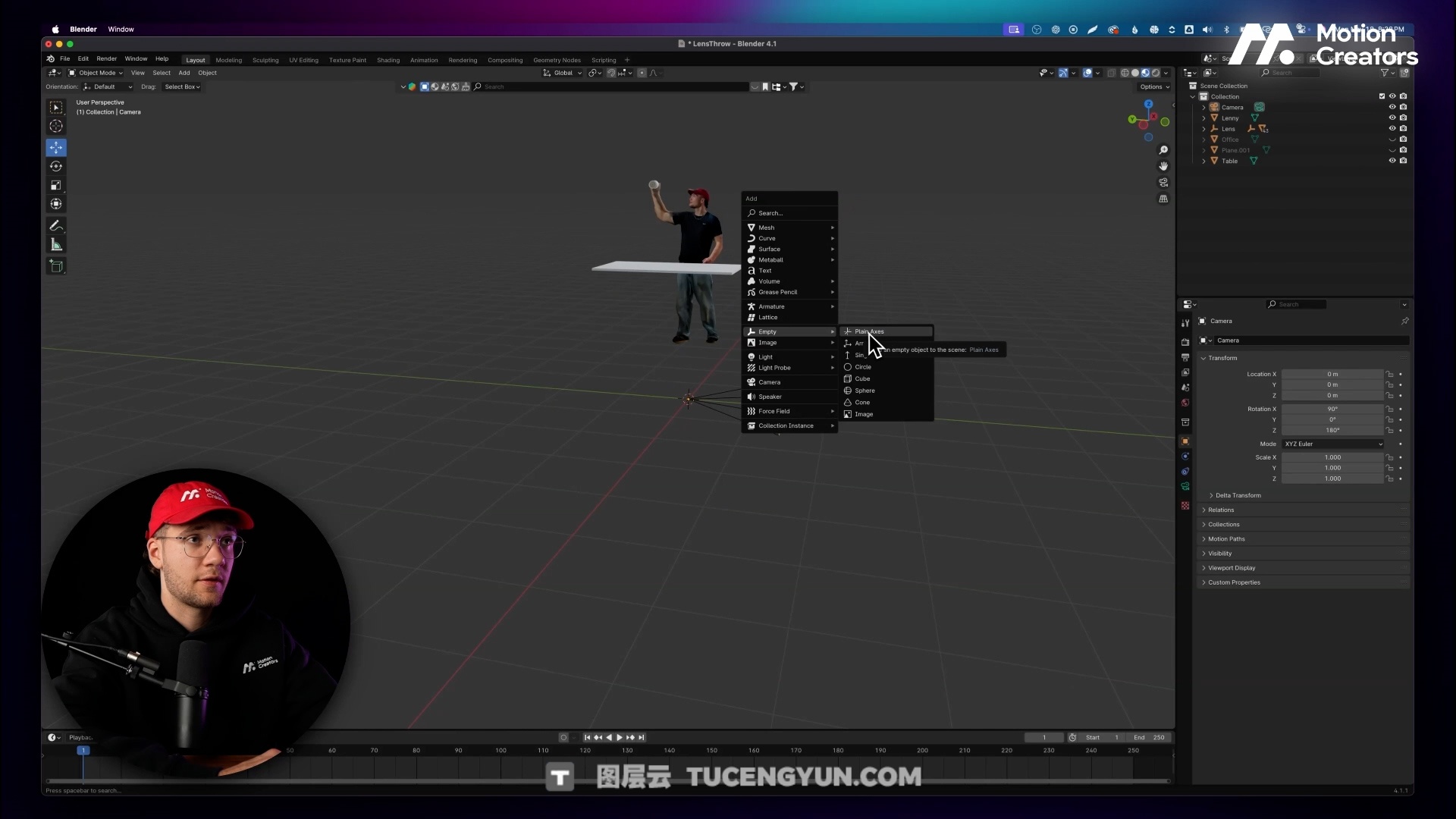Screen dimensions: 1456x819
Task: Open the Light submenu in Add menu
Action: pyautogui.click(x=789, y=356)
